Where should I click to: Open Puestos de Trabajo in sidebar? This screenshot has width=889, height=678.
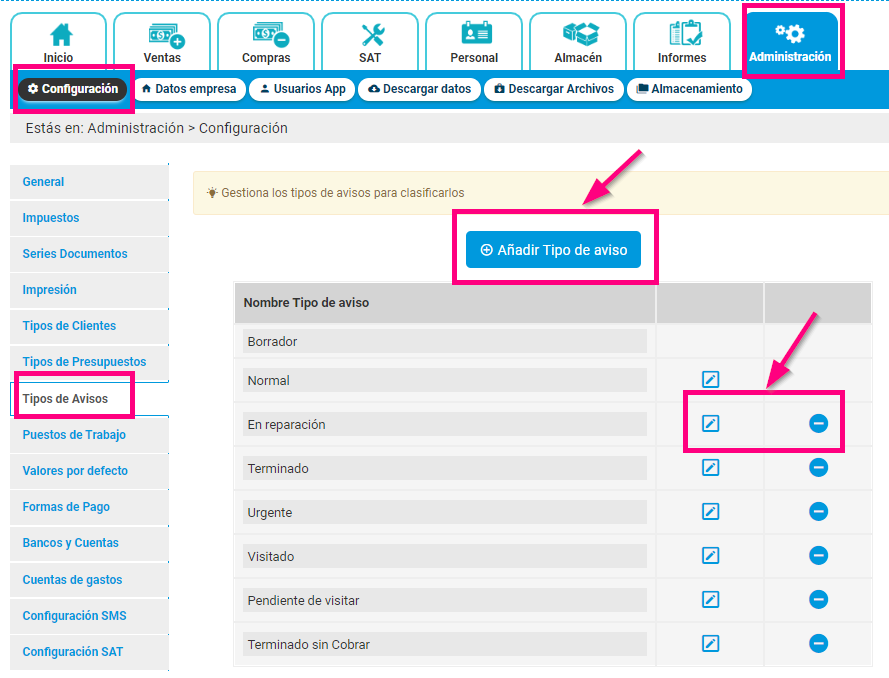[x=89, y=435]
